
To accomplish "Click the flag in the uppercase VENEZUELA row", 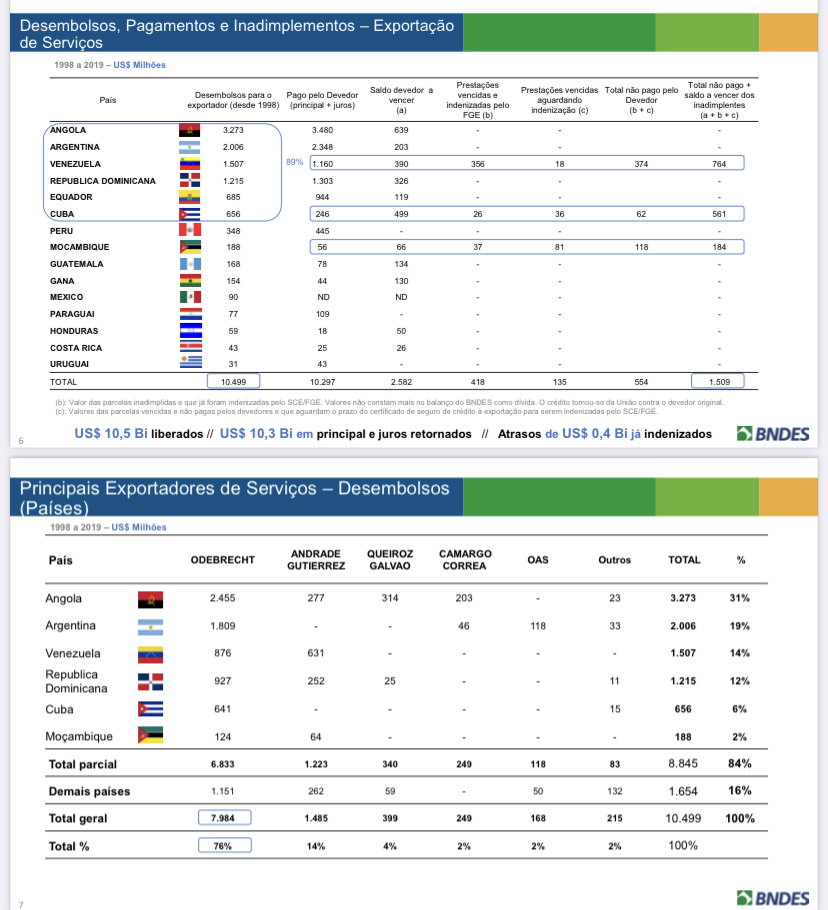I will click(x=190, y=164).
